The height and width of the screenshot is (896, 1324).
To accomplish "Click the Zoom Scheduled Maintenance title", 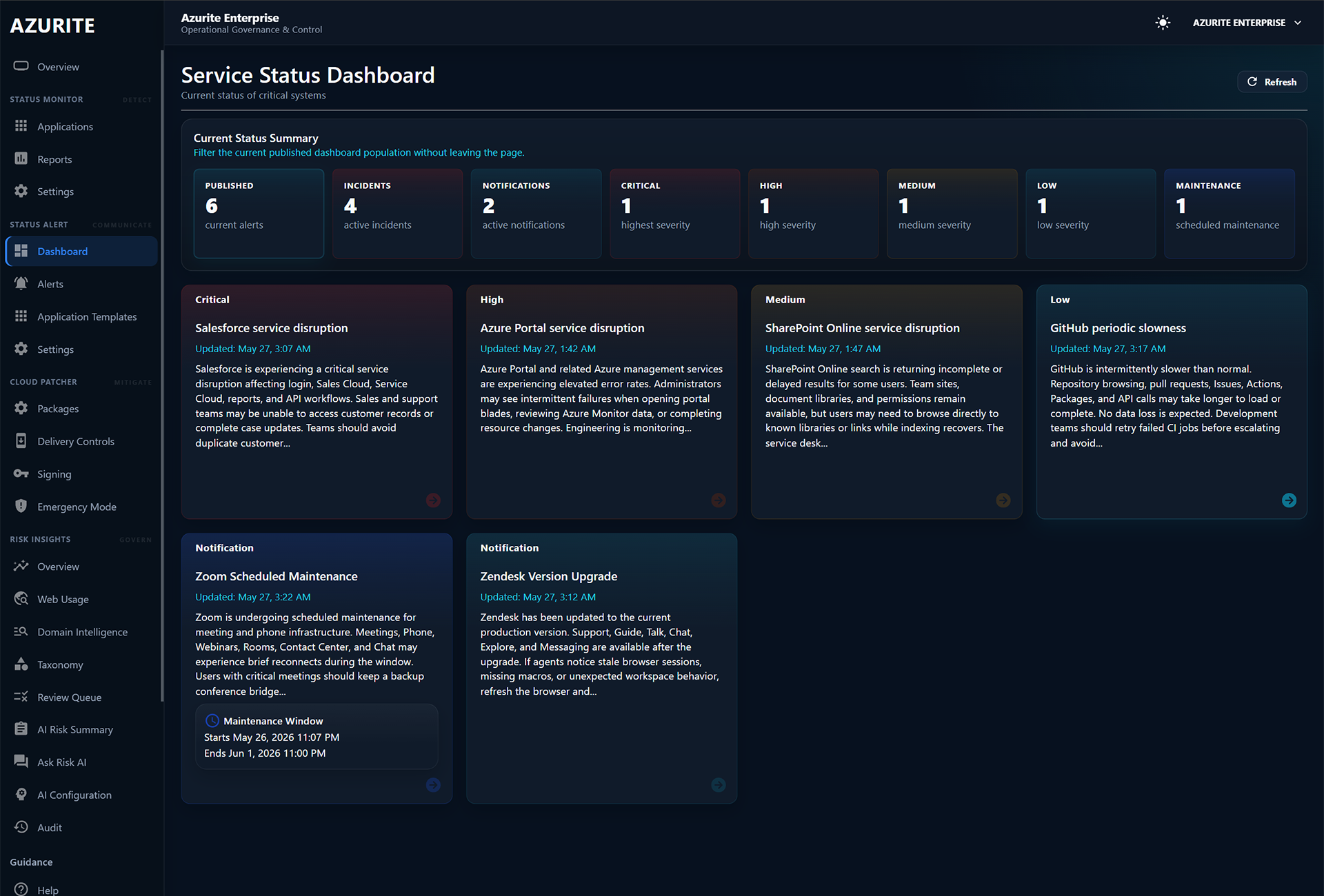I will (x=276, y=576).
